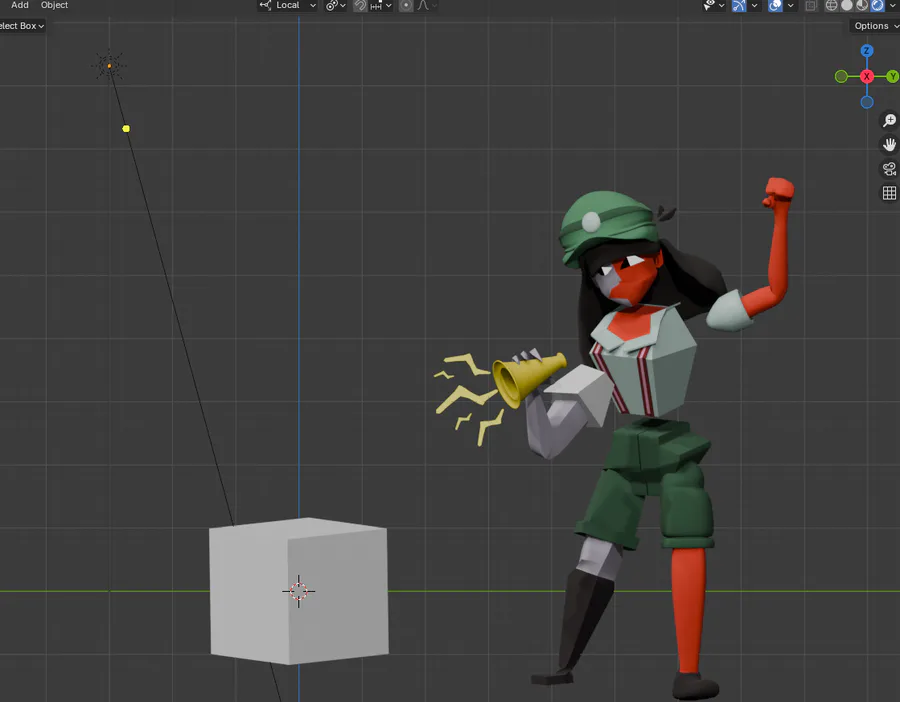Toggle the camera view icon
The width and height of the screenshot is (900, 702).
pyautogui.click(x=889, y=169)
